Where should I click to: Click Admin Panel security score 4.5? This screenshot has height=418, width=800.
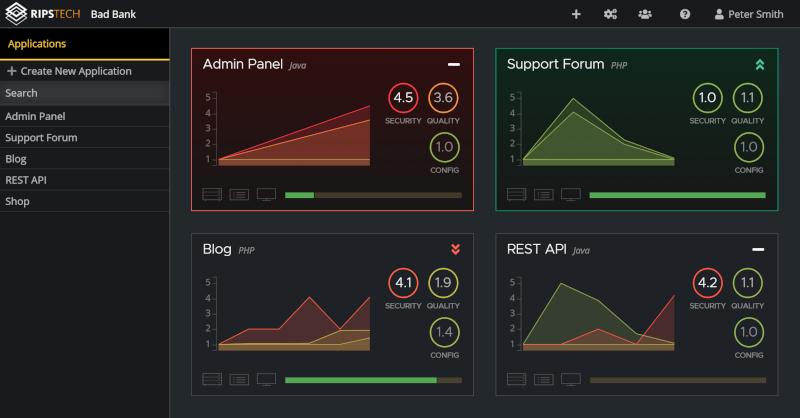[x=403, y=97]
